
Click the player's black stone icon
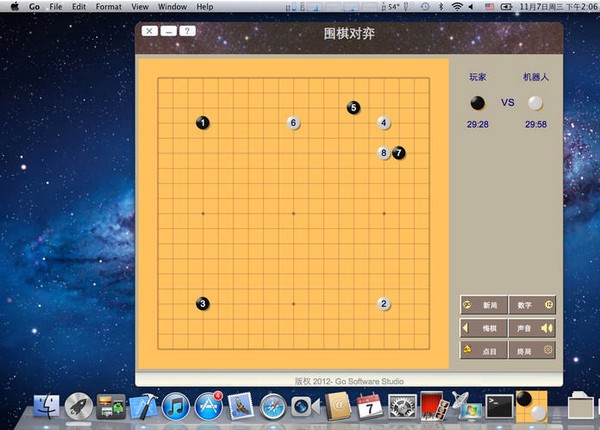pyautogui.click(x=478, y=103)
